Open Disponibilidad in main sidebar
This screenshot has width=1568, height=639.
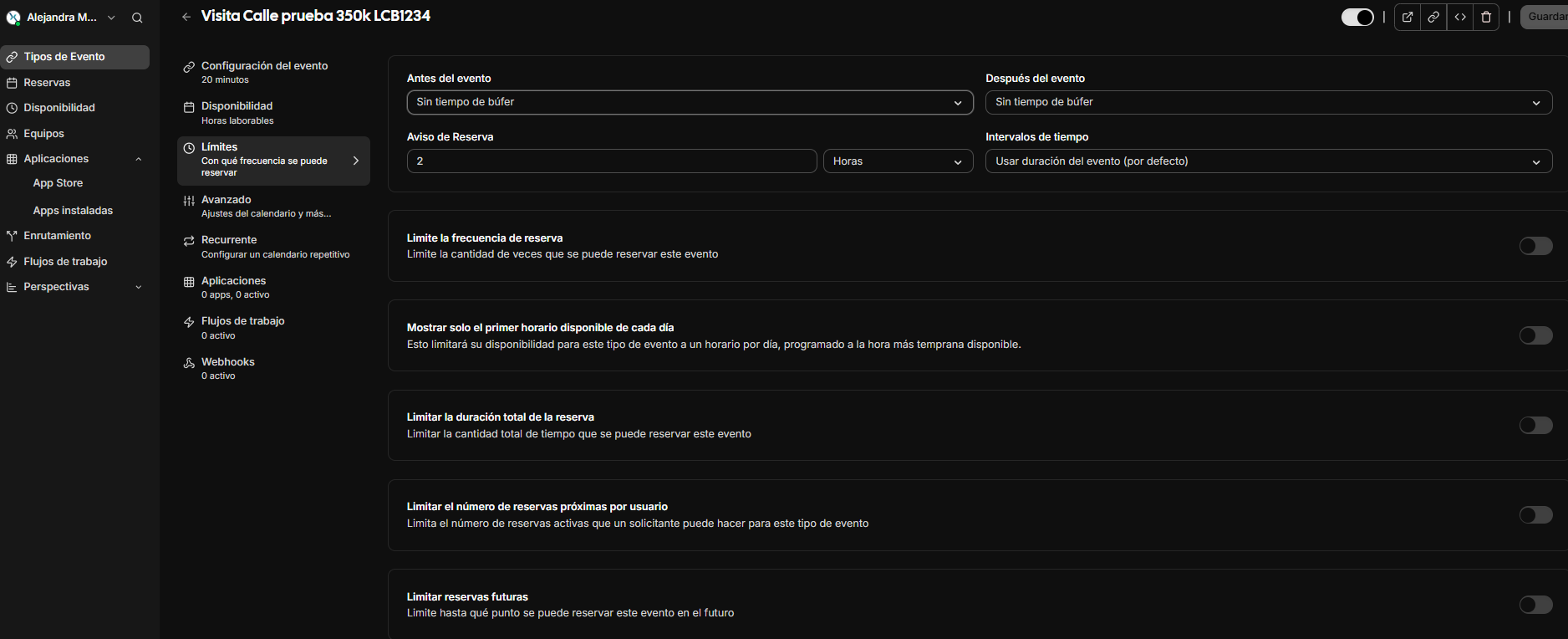pos(59,108)
